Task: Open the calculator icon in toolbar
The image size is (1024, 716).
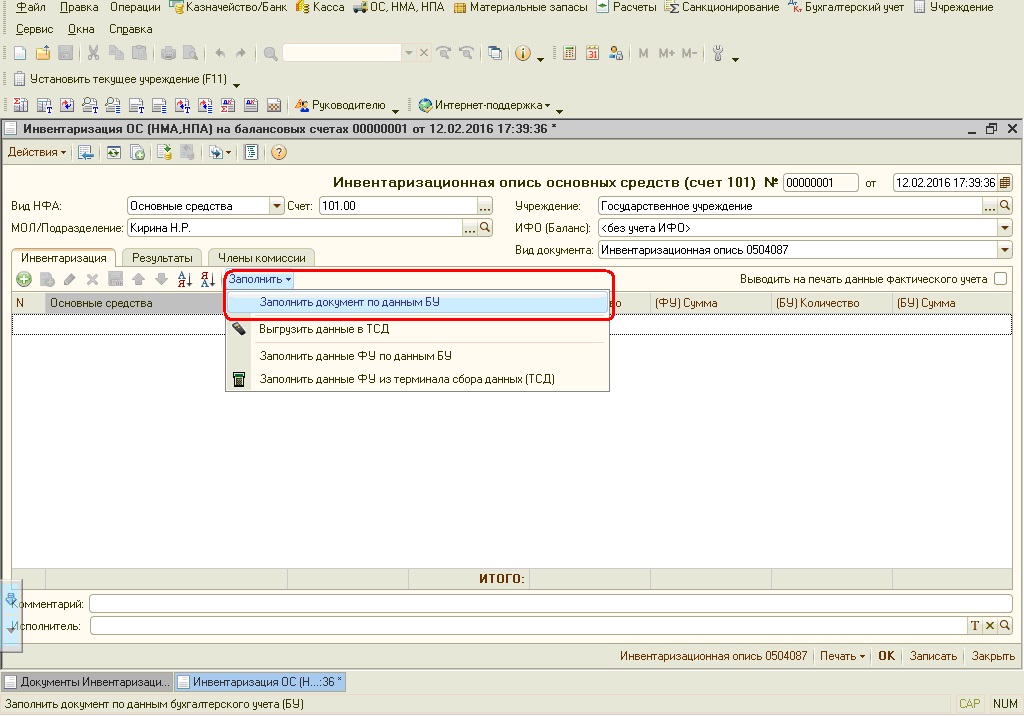Action: pos(570,53)
